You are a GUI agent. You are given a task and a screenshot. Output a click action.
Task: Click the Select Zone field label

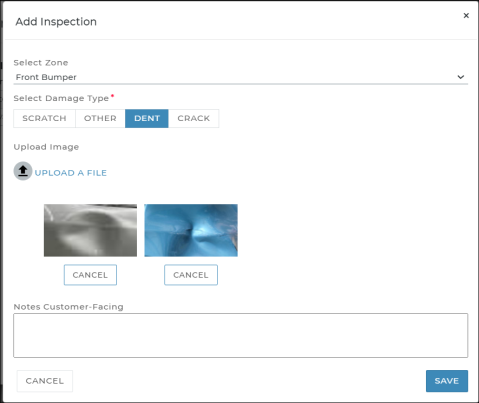pyautogui.click(x=41, y=63)
